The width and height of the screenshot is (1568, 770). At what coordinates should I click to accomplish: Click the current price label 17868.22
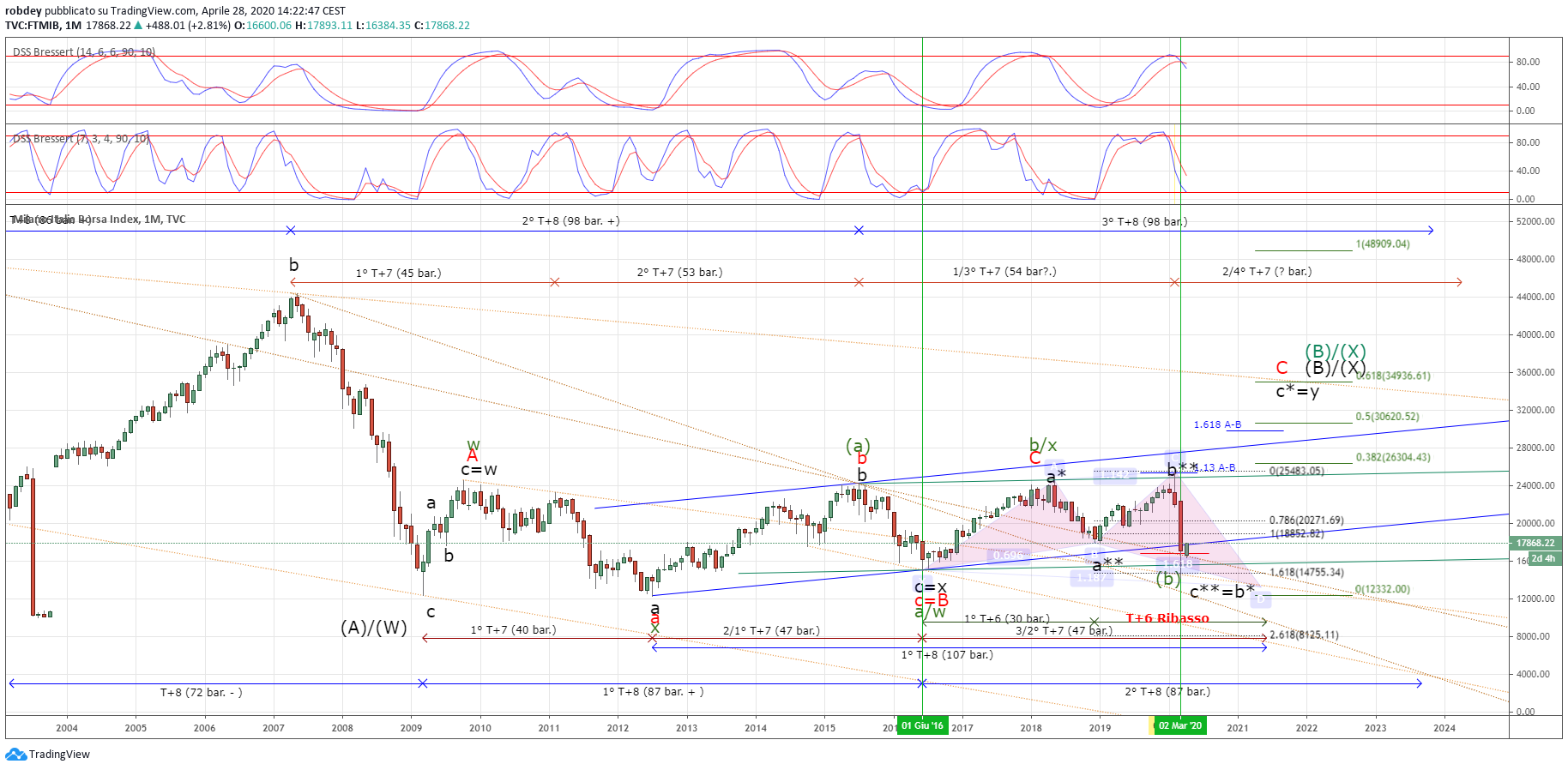coord(1535,543)
